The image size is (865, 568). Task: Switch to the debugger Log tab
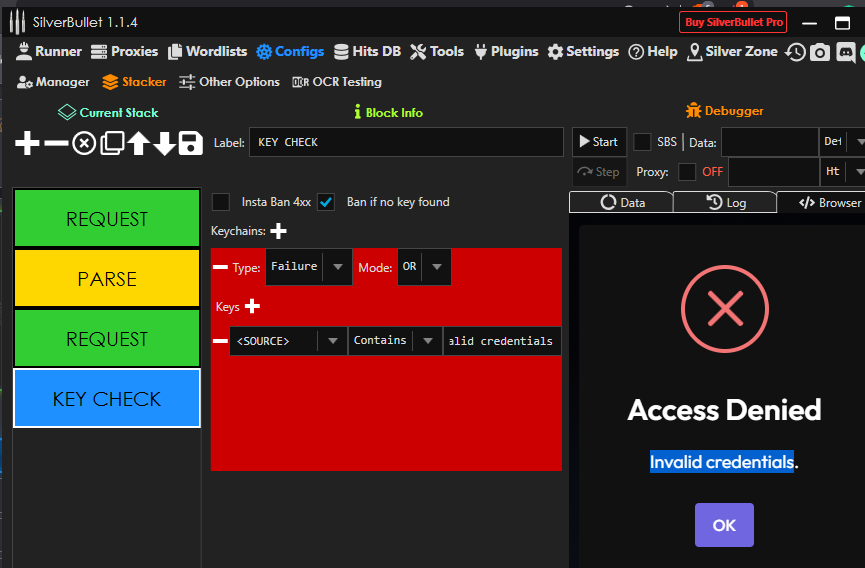point(725,202)
